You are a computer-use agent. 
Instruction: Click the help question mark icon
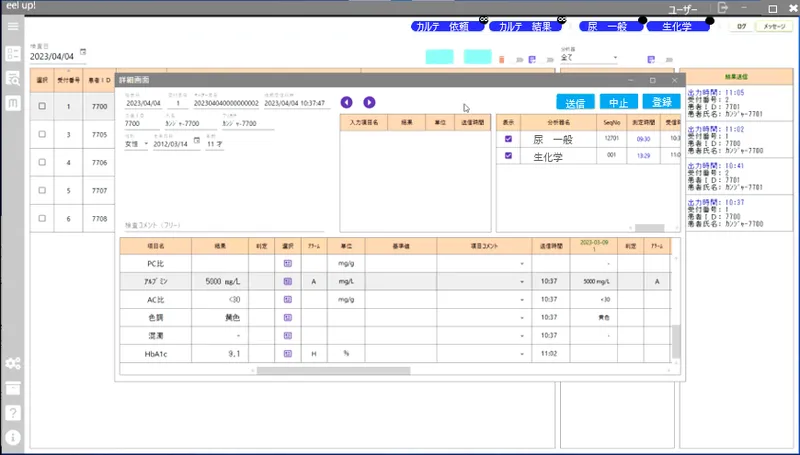(x=13, y=412)
